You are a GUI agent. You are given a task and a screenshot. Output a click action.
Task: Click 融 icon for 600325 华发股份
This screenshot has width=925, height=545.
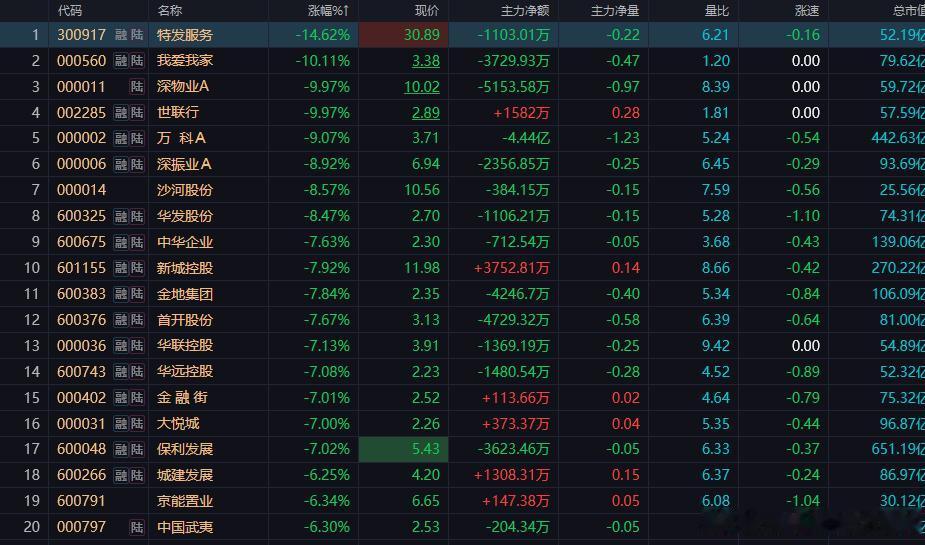(121, 216)
